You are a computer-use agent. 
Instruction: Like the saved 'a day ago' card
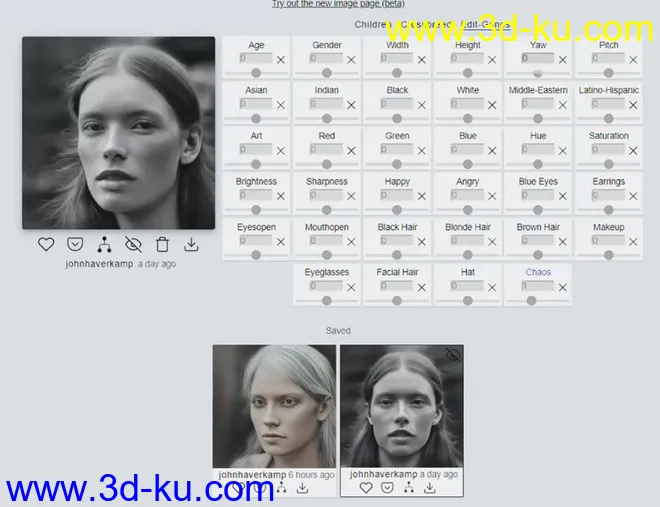click(366, 488)
